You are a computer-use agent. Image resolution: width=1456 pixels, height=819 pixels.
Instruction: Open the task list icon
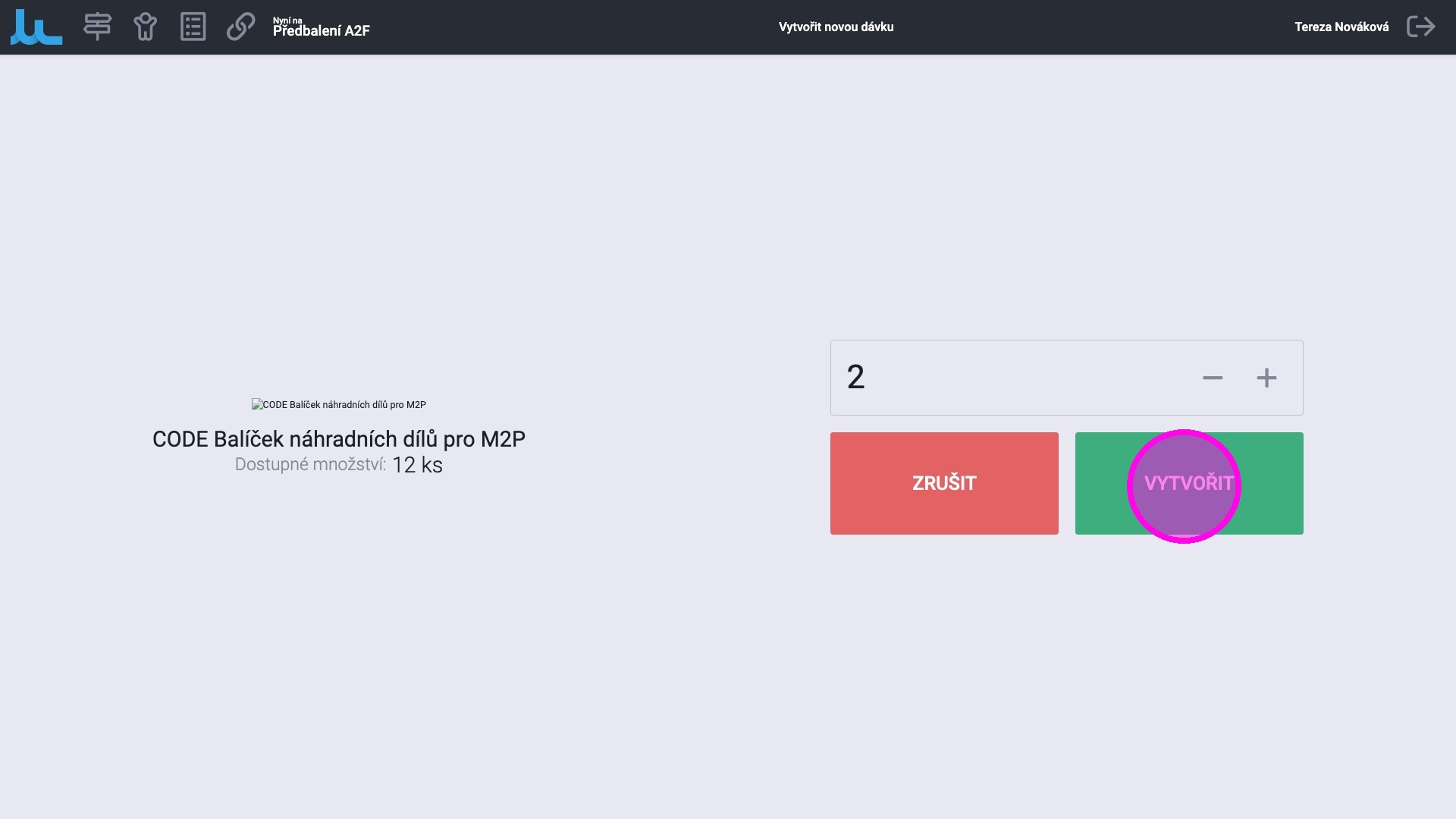pos(193,27)
